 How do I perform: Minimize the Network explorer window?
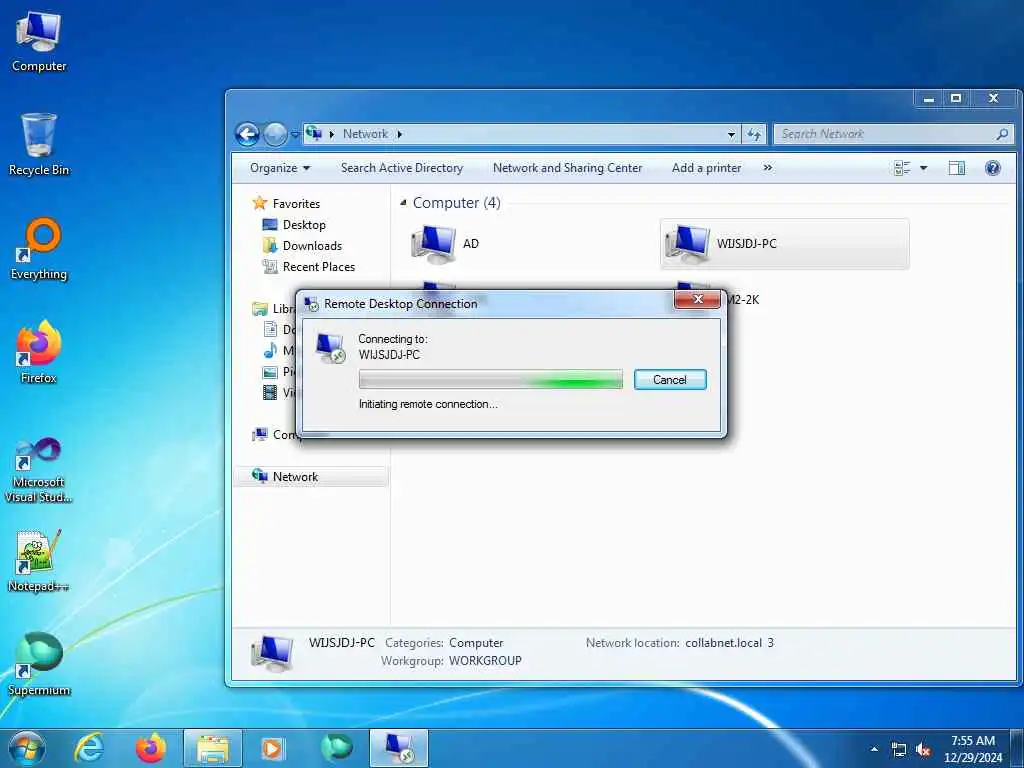pos(929,98)
